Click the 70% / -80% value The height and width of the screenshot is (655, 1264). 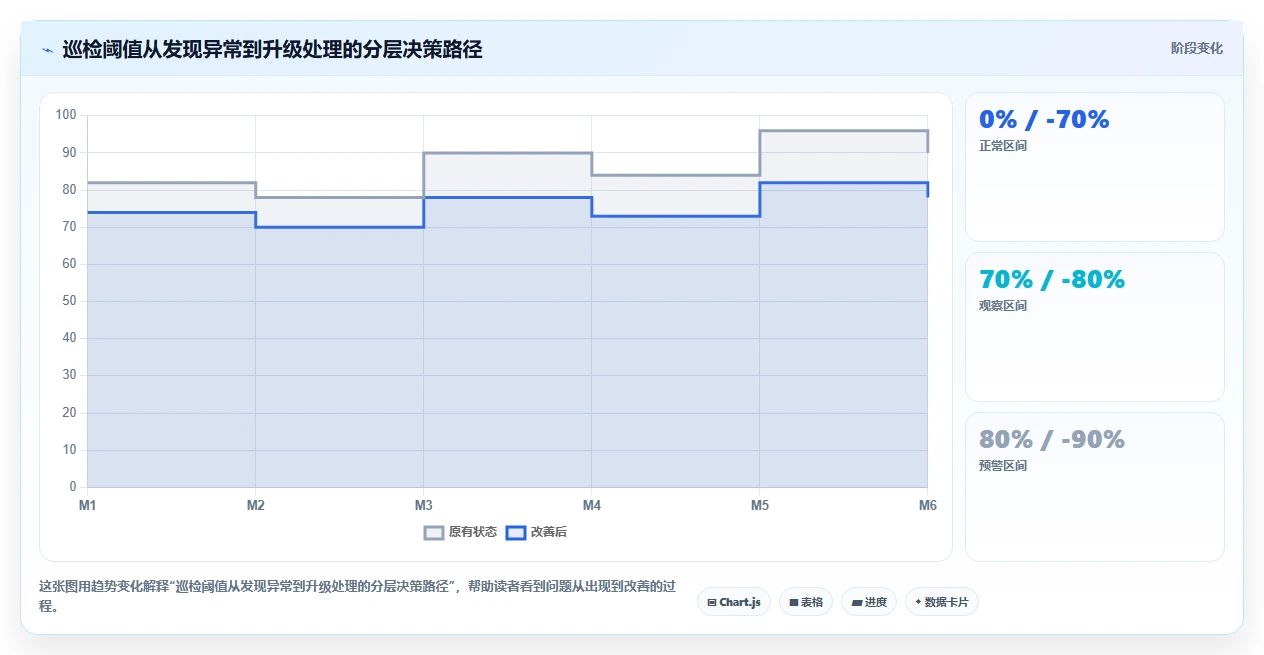1052,280
